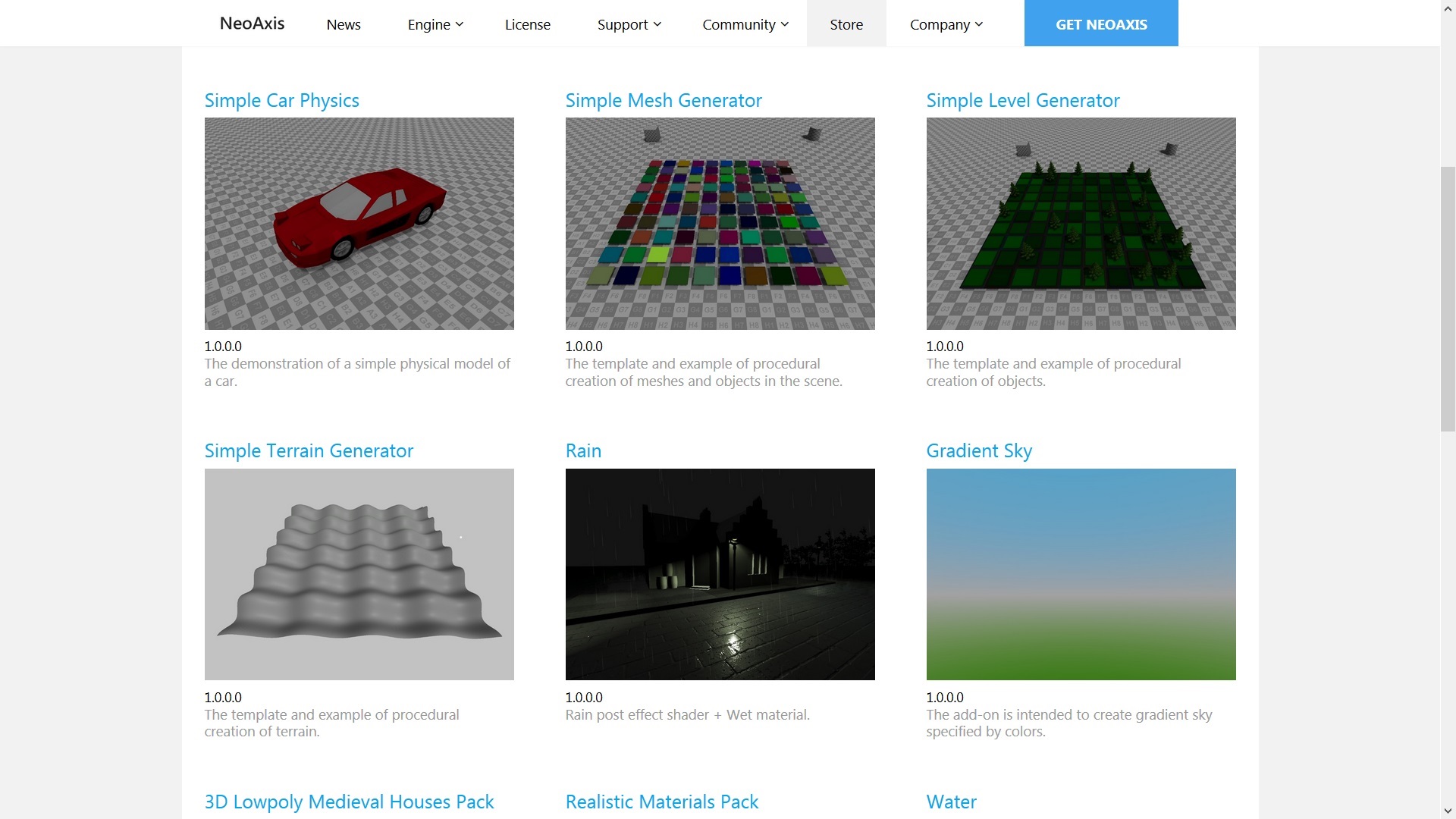Open the Water product title link
Viewport: 1456px width, 819px height.
[x=951, y=802]
